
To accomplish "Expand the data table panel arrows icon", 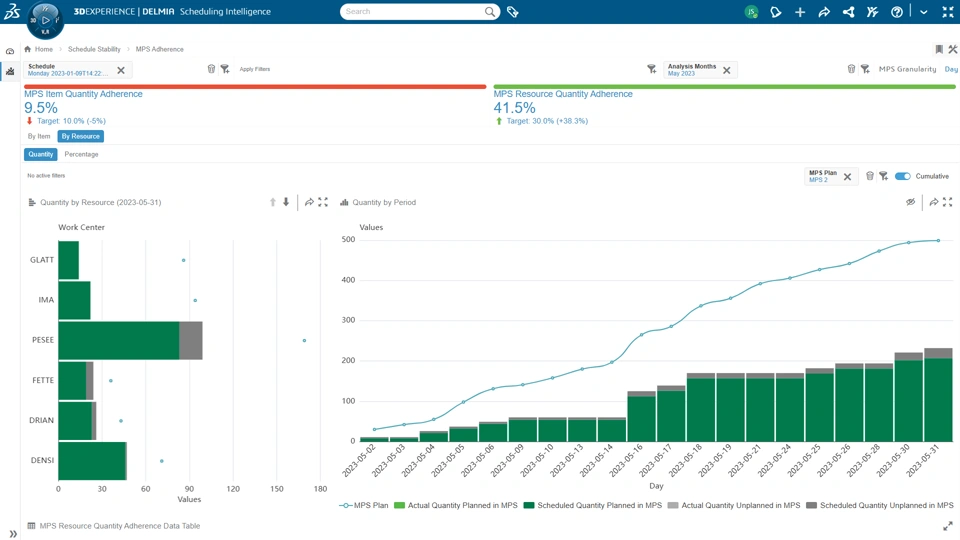I will [x=948, y=526].
